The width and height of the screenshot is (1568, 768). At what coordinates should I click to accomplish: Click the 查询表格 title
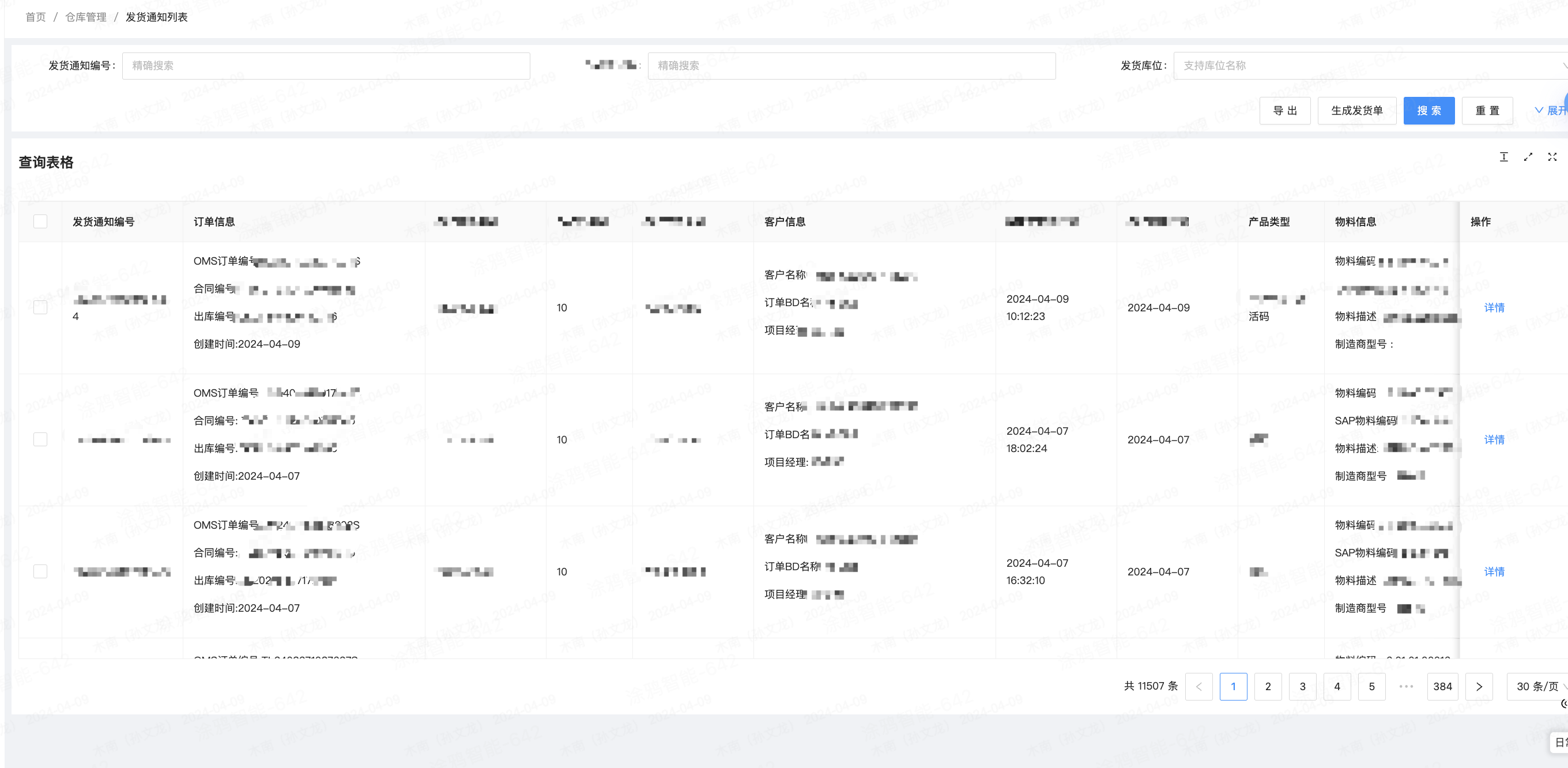click(x=46, y=162)
